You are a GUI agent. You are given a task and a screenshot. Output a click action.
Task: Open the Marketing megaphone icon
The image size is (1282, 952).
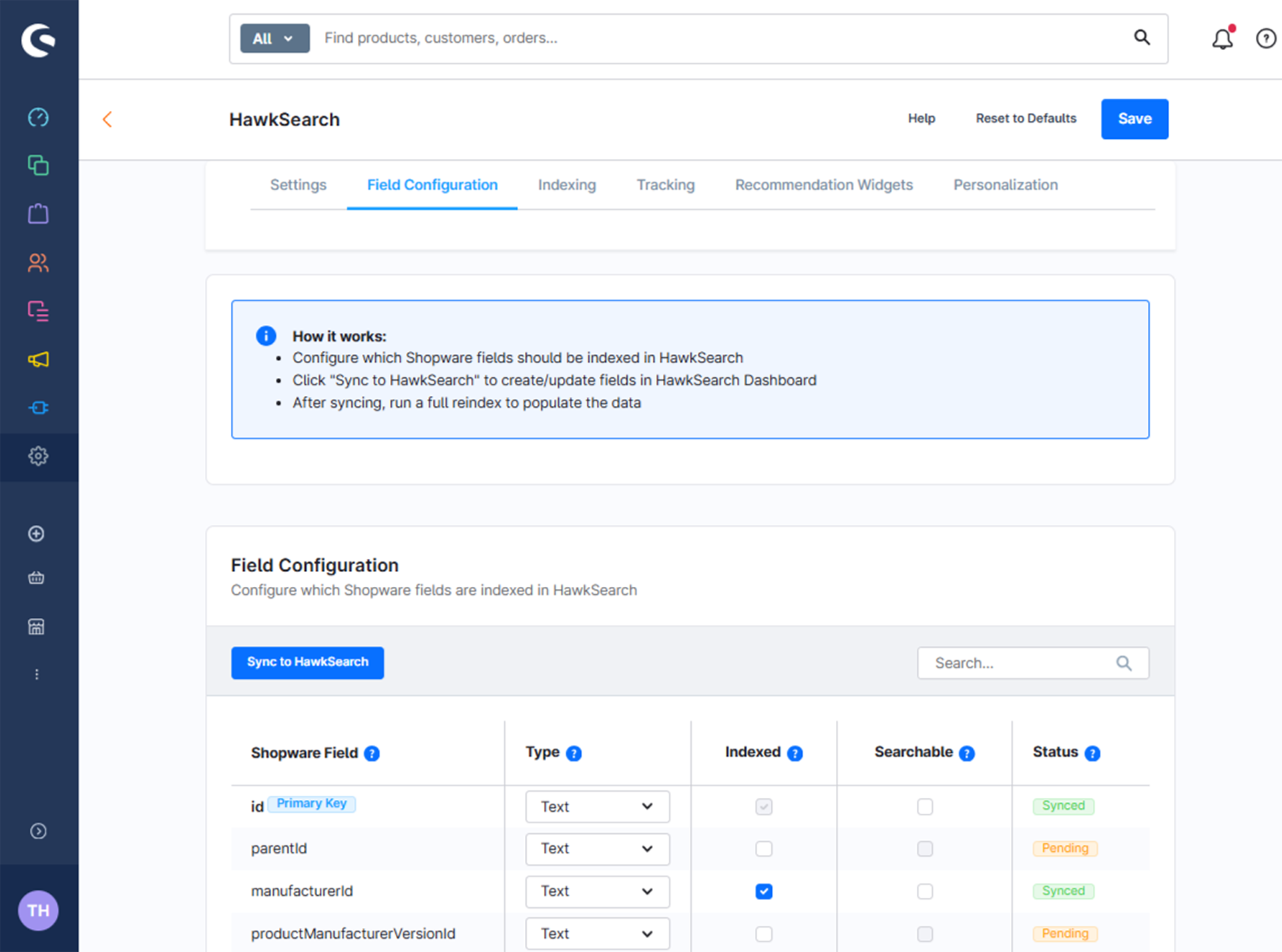38,359
